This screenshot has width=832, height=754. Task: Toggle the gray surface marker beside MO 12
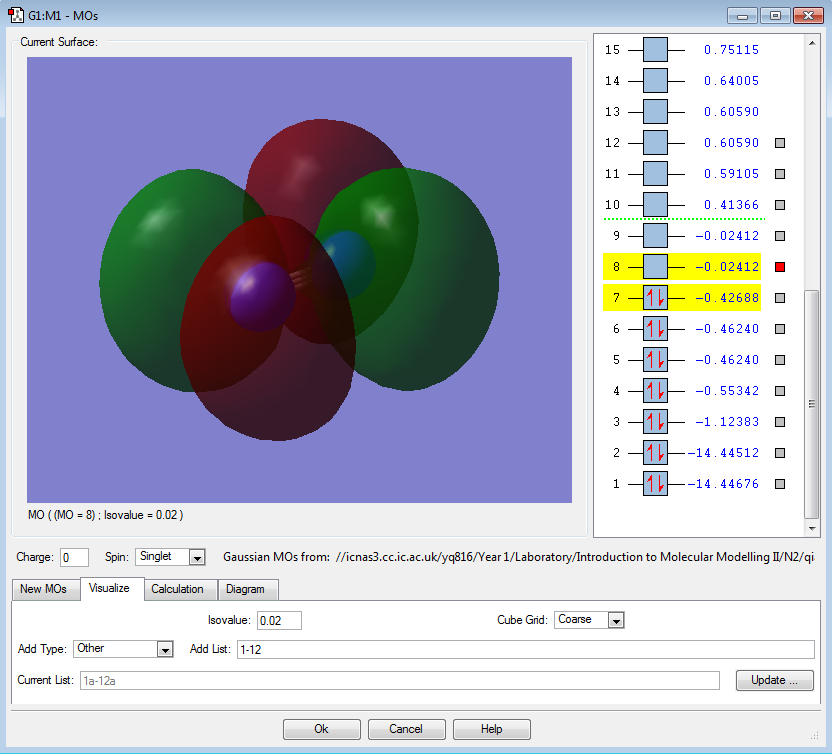tap(780, 143)
